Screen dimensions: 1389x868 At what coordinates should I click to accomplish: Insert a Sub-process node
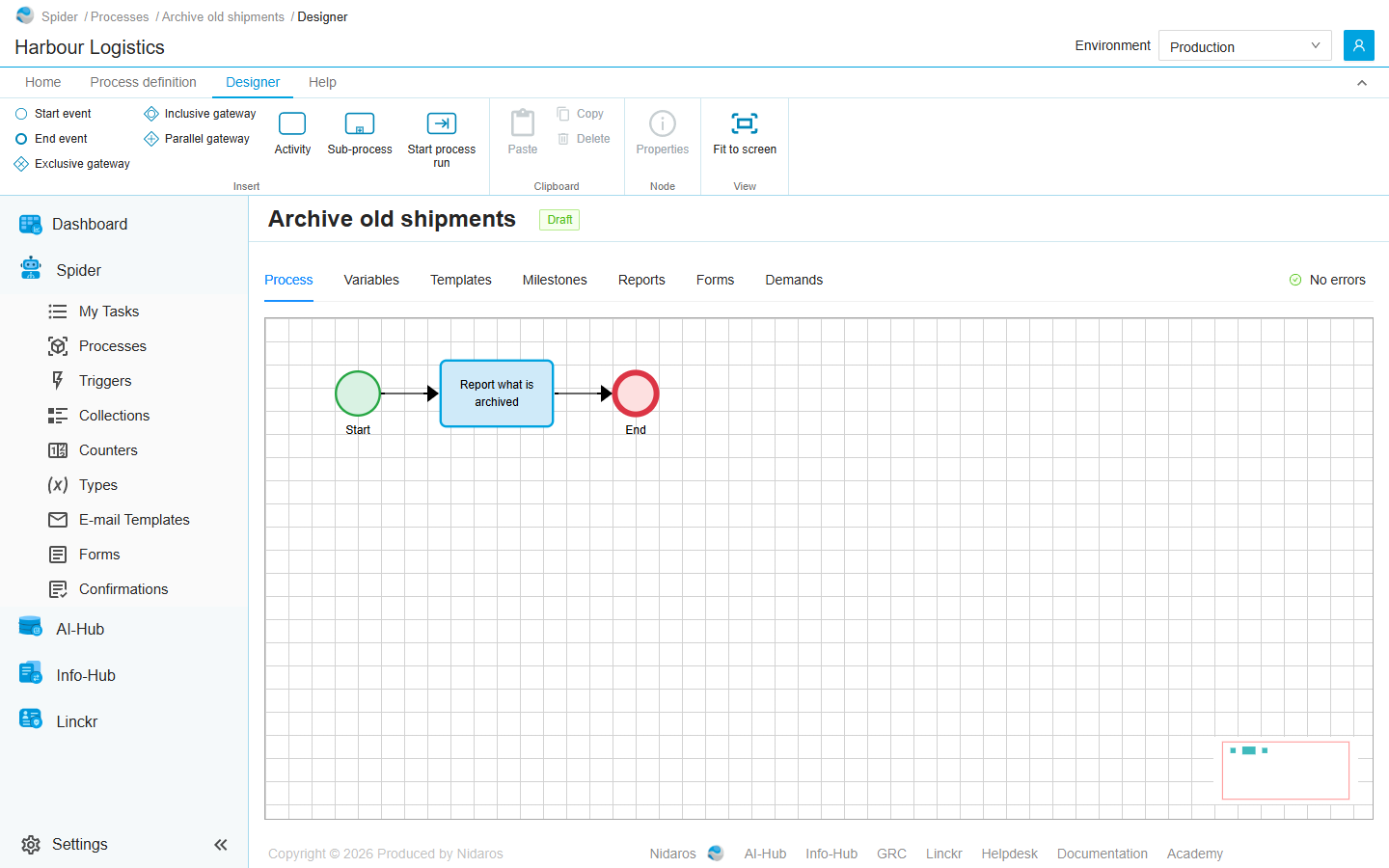[360, 133]
